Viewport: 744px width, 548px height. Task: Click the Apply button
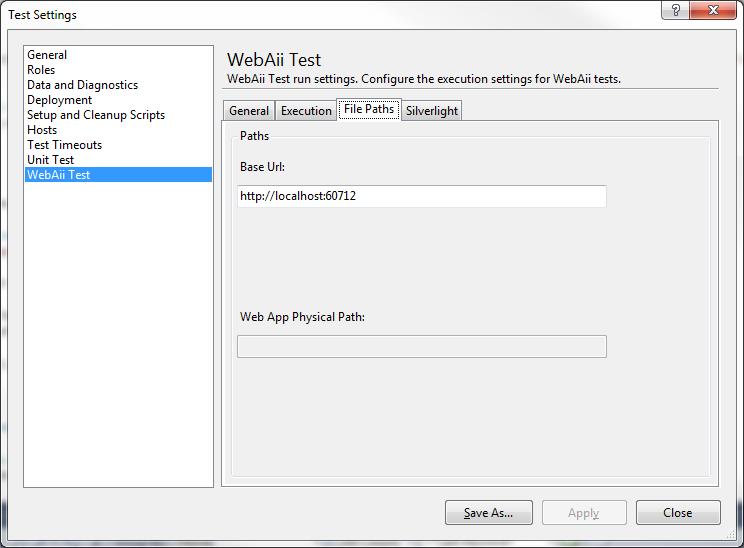[584, 513]
